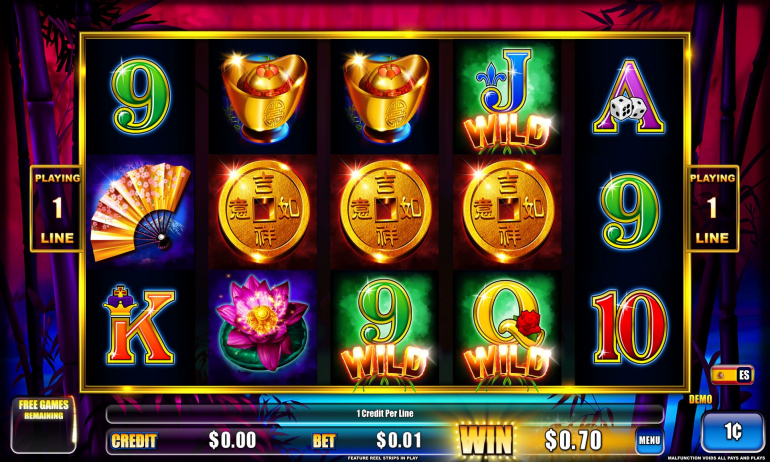Click the red 10 symbol
770x462 pixels.
click(630, 327)
